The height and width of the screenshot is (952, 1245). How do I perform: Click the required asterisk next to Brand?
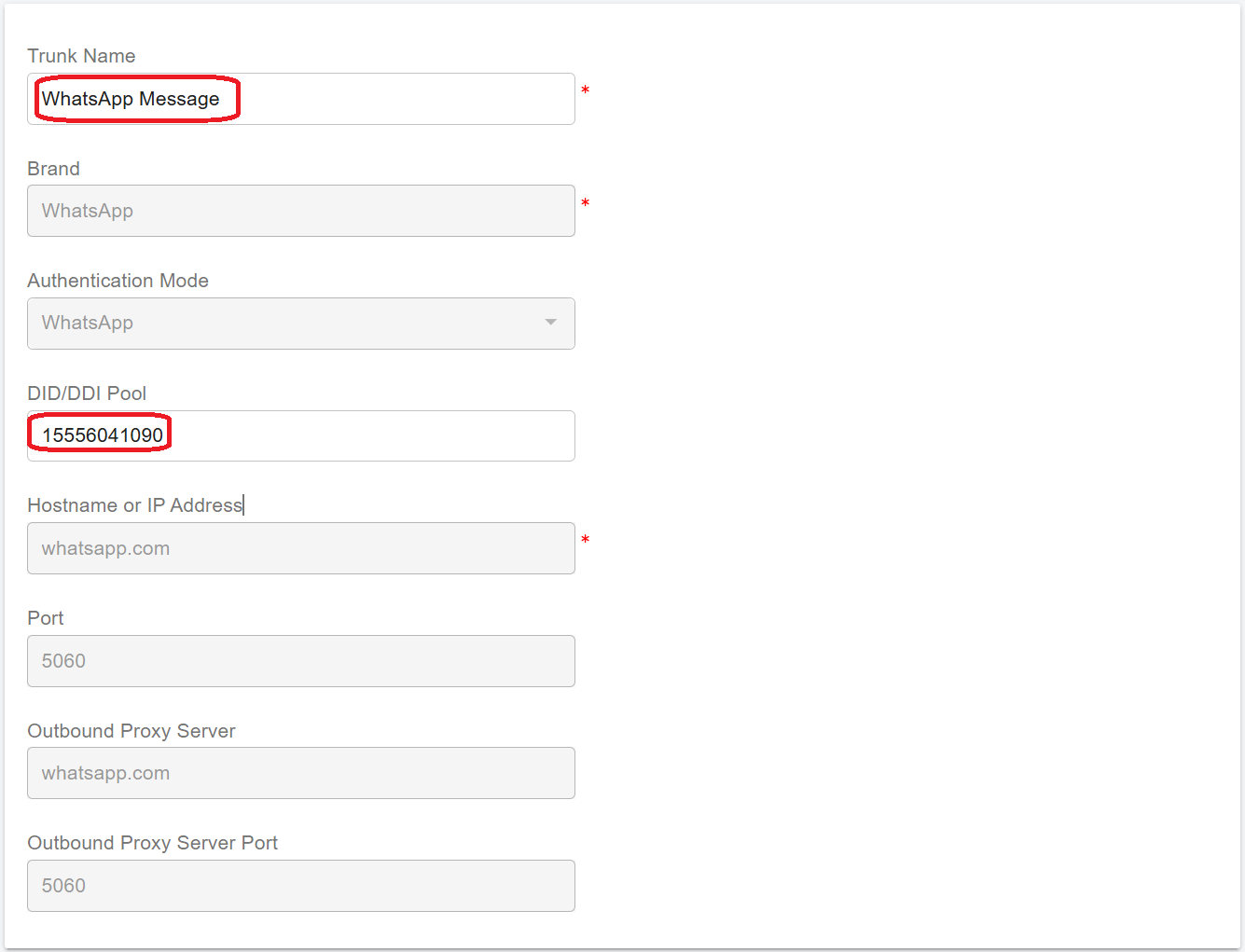(x=585, y=203)
